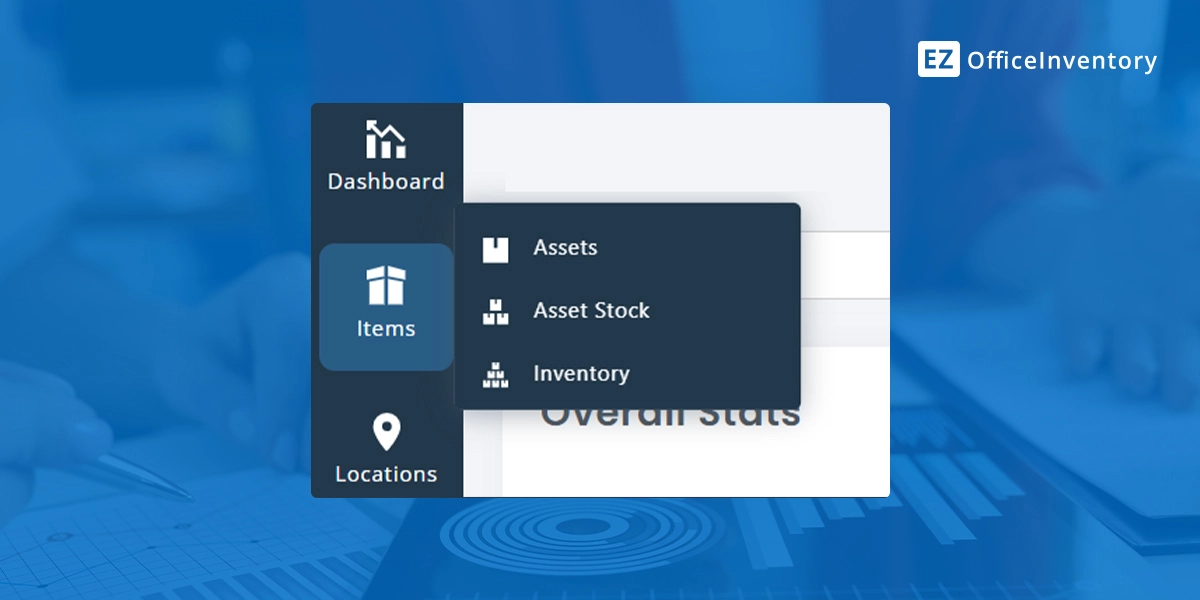Click the Items label under its icon

click(x=385, y=330)
